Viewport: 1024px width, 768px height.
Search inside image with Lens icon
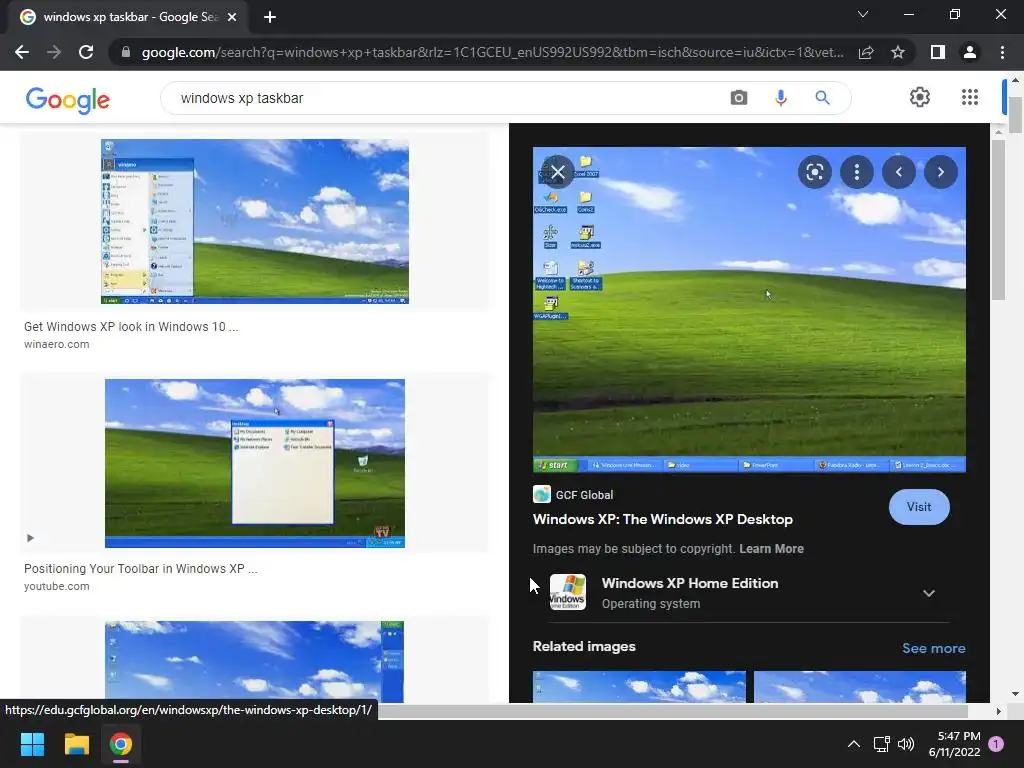pos(814,172)
